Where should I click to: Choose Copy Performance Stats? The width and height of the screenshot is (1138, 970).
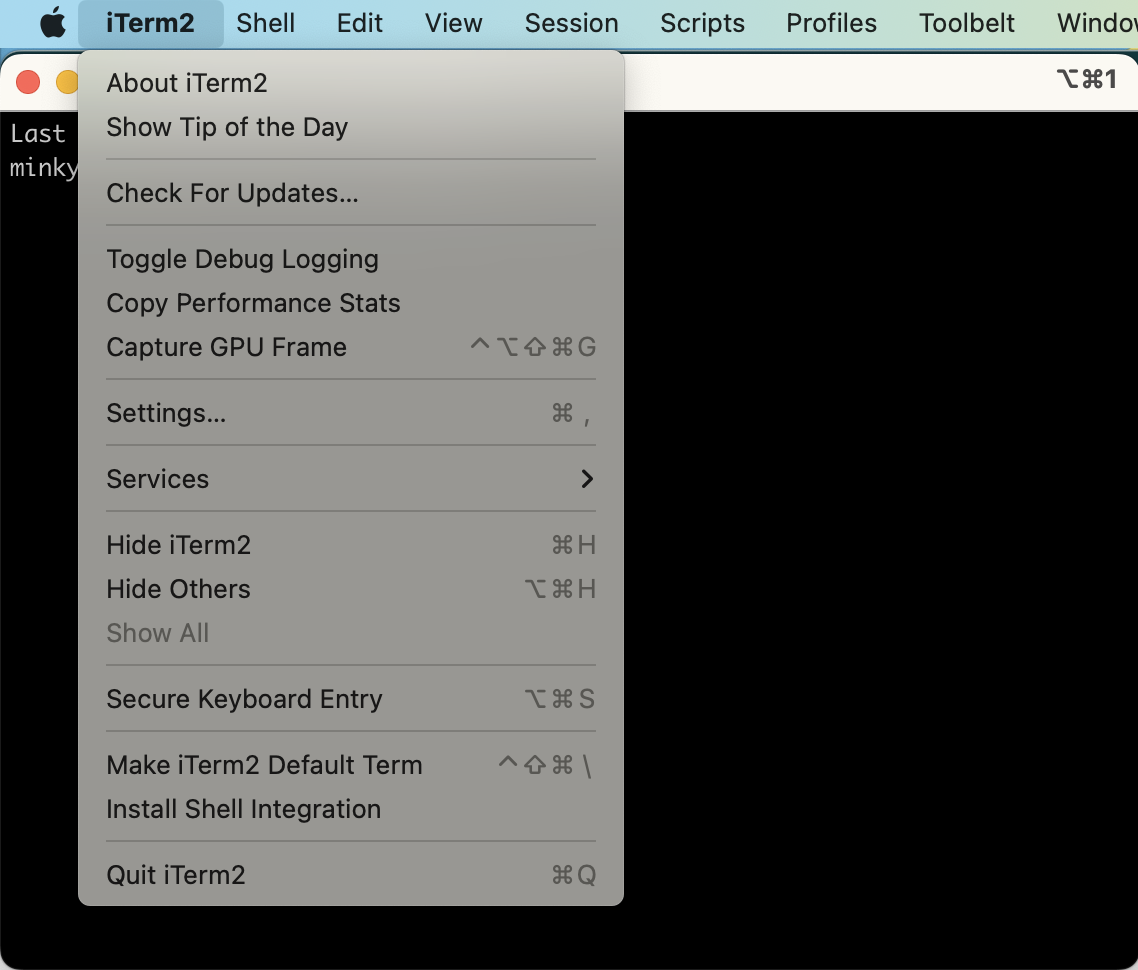[x=351, y=303]
